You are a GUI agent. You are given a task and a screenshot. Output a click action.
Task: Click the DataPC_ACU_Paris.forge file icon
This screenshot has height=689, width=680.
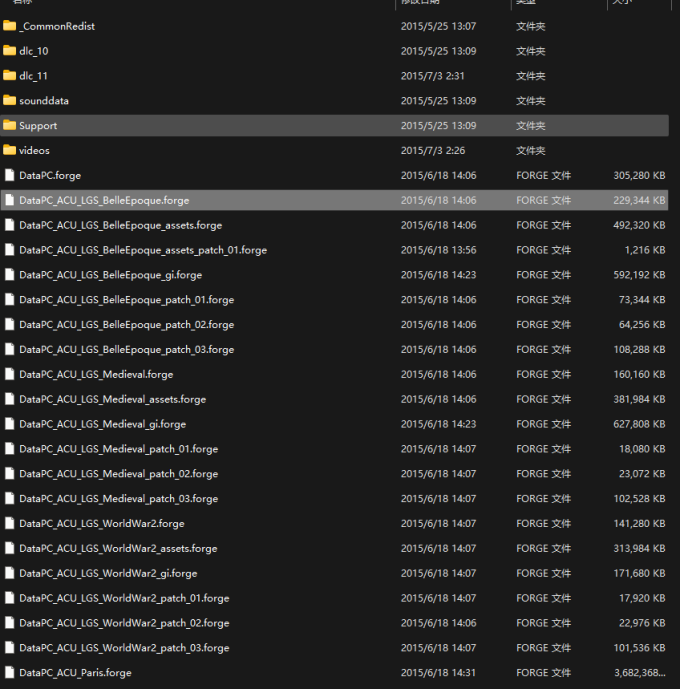point(9,673)
